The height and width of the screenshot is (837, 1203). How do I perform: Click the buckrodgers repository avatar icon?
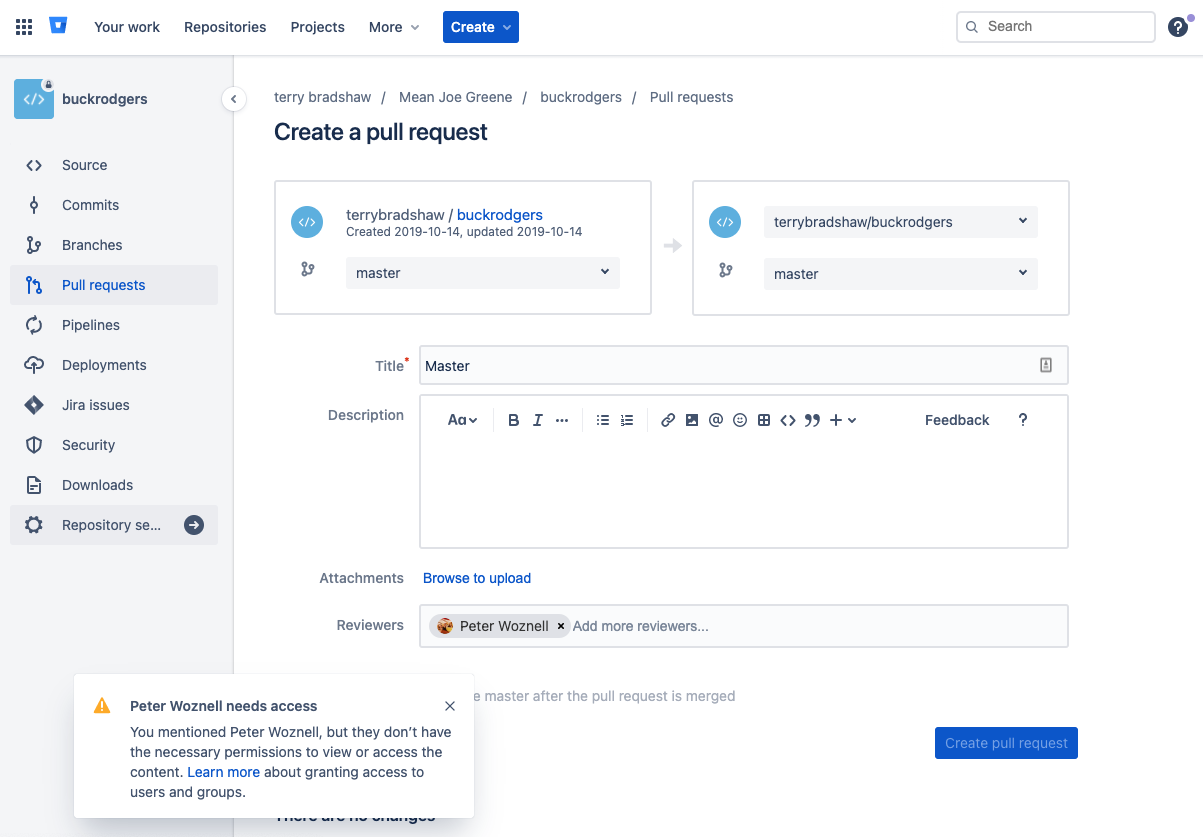(34, 99)
